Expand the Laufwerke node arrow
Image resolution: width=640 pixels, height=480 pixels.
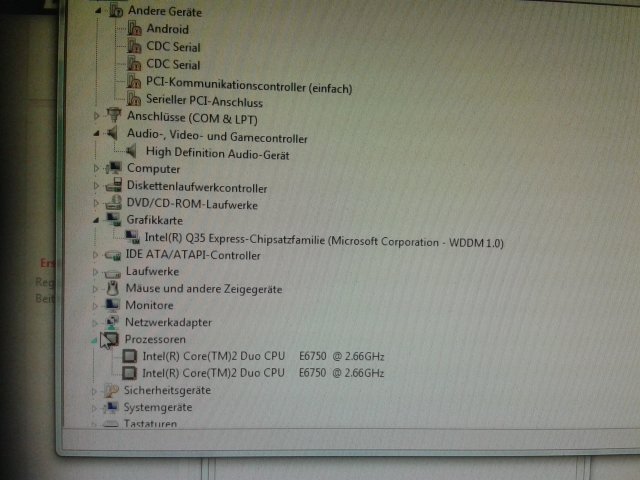pyautogui.click(x=95, y=272)
